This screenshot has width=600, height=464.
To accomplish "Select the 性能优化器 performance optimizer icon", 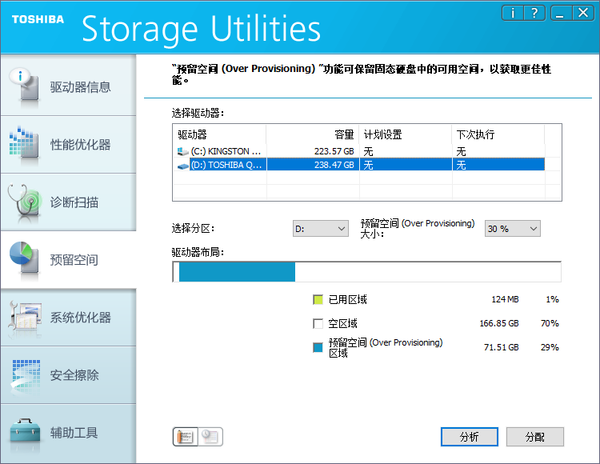I will 24,143.
